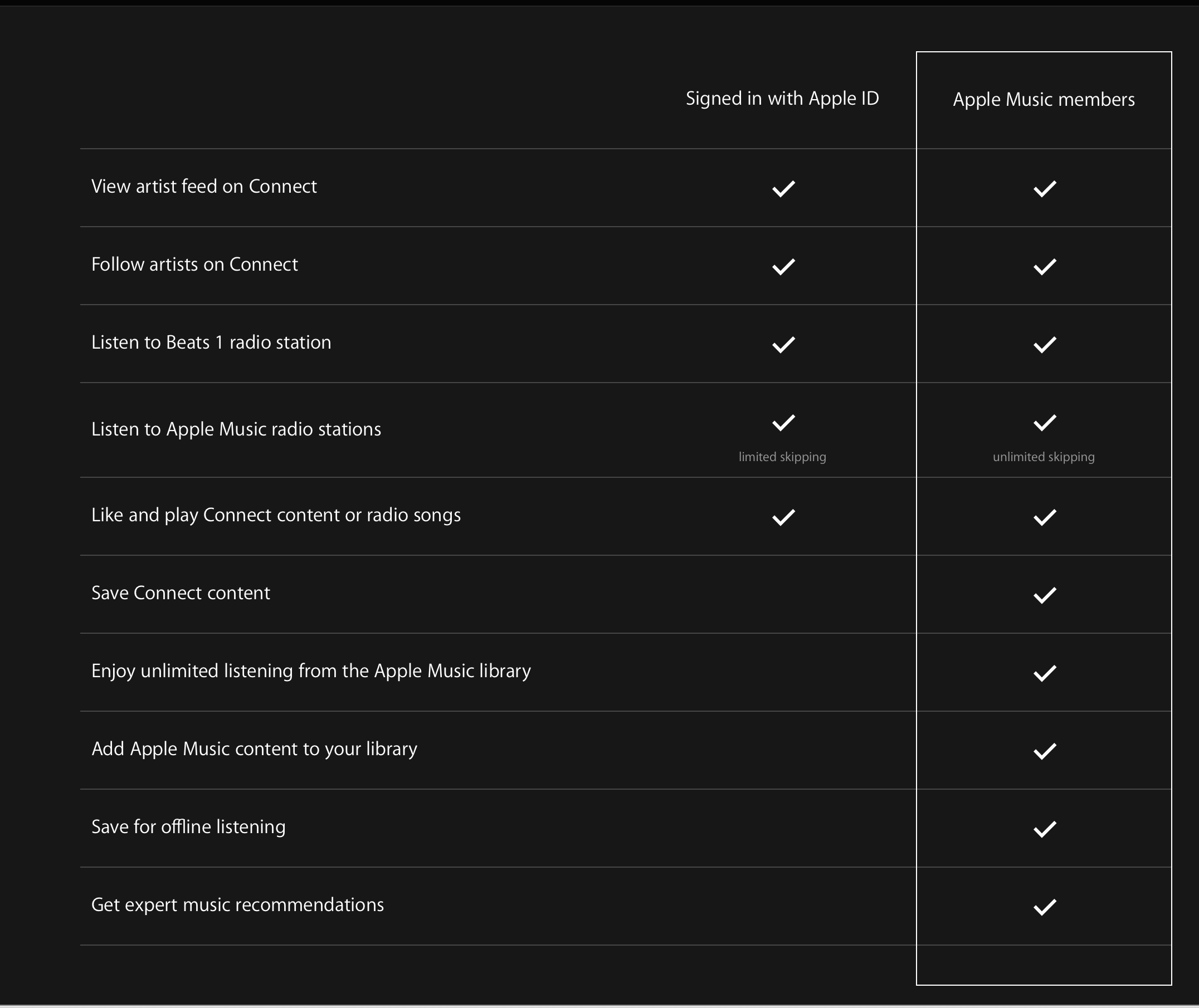Select the 'Apple Music members' column header
Viewport: 1199px width, 1008px height.
point(1044,100)
